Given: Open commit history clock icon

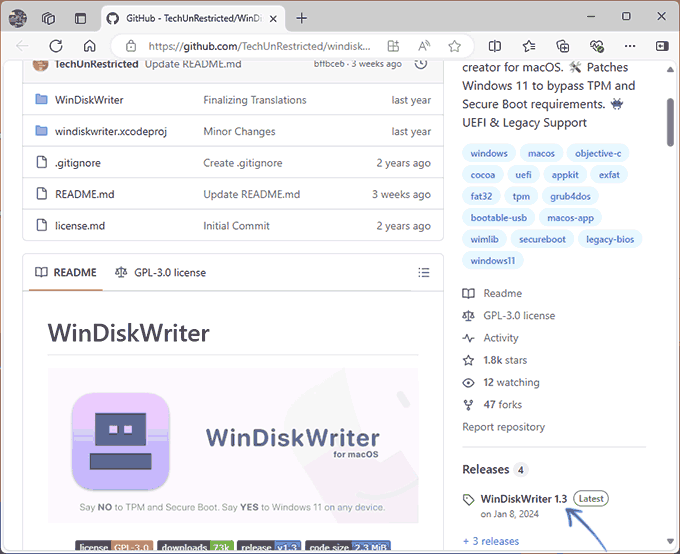Looking at the screenshot, I should pos(421,64).
